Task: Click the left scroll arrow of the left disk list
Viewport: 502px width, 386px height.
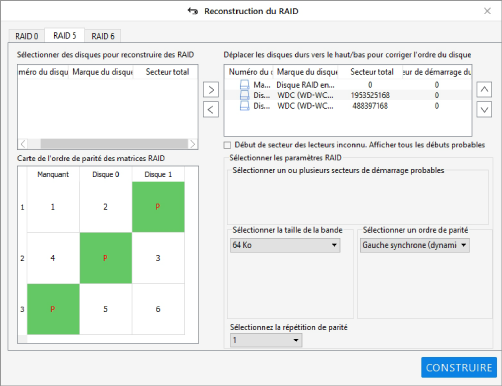Action: [23, 144]
